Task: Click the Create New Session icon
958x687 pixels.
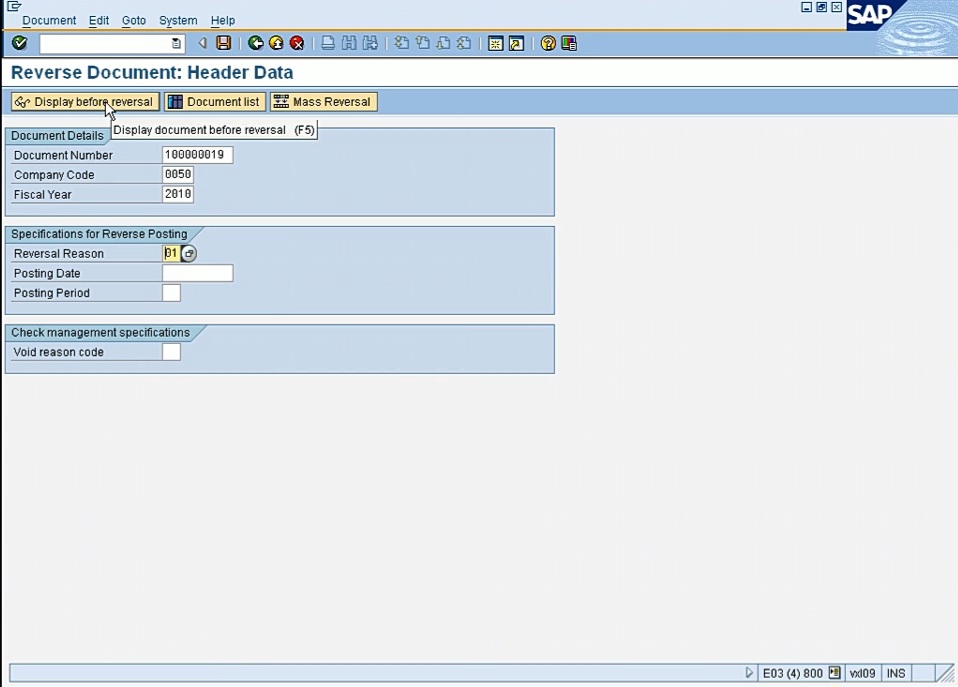Action: pyautogui.click(x=495, y=43)
